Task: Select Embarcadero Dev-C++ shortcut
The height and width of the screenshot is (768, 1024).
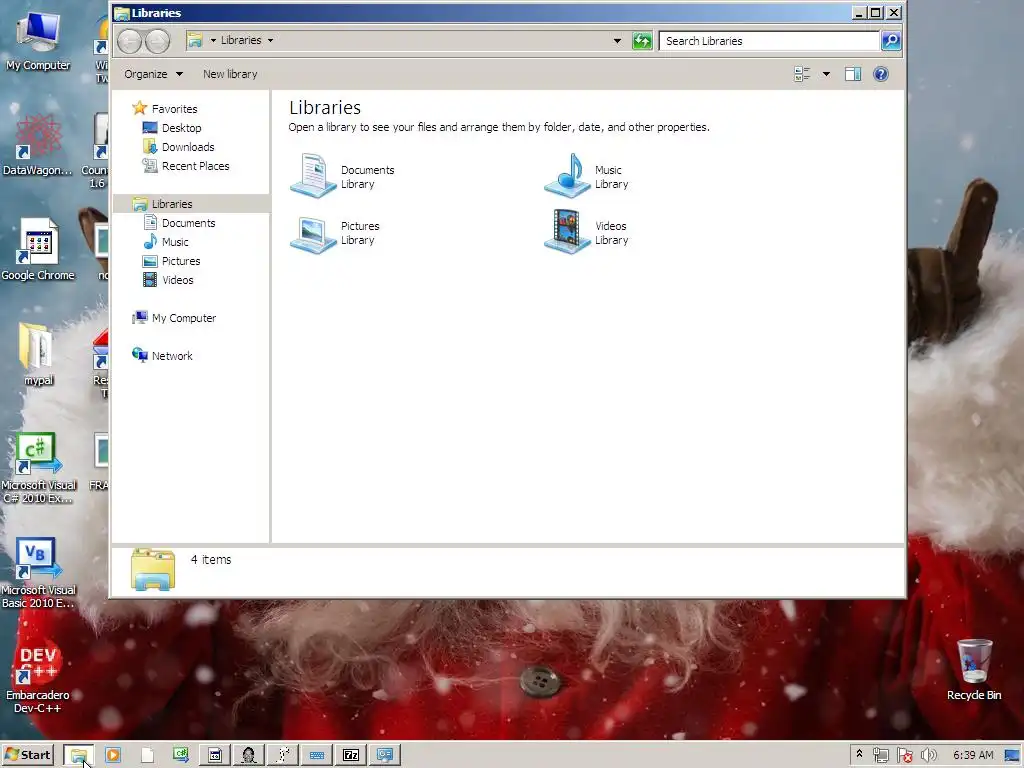Action: click(x=38, y=679)
